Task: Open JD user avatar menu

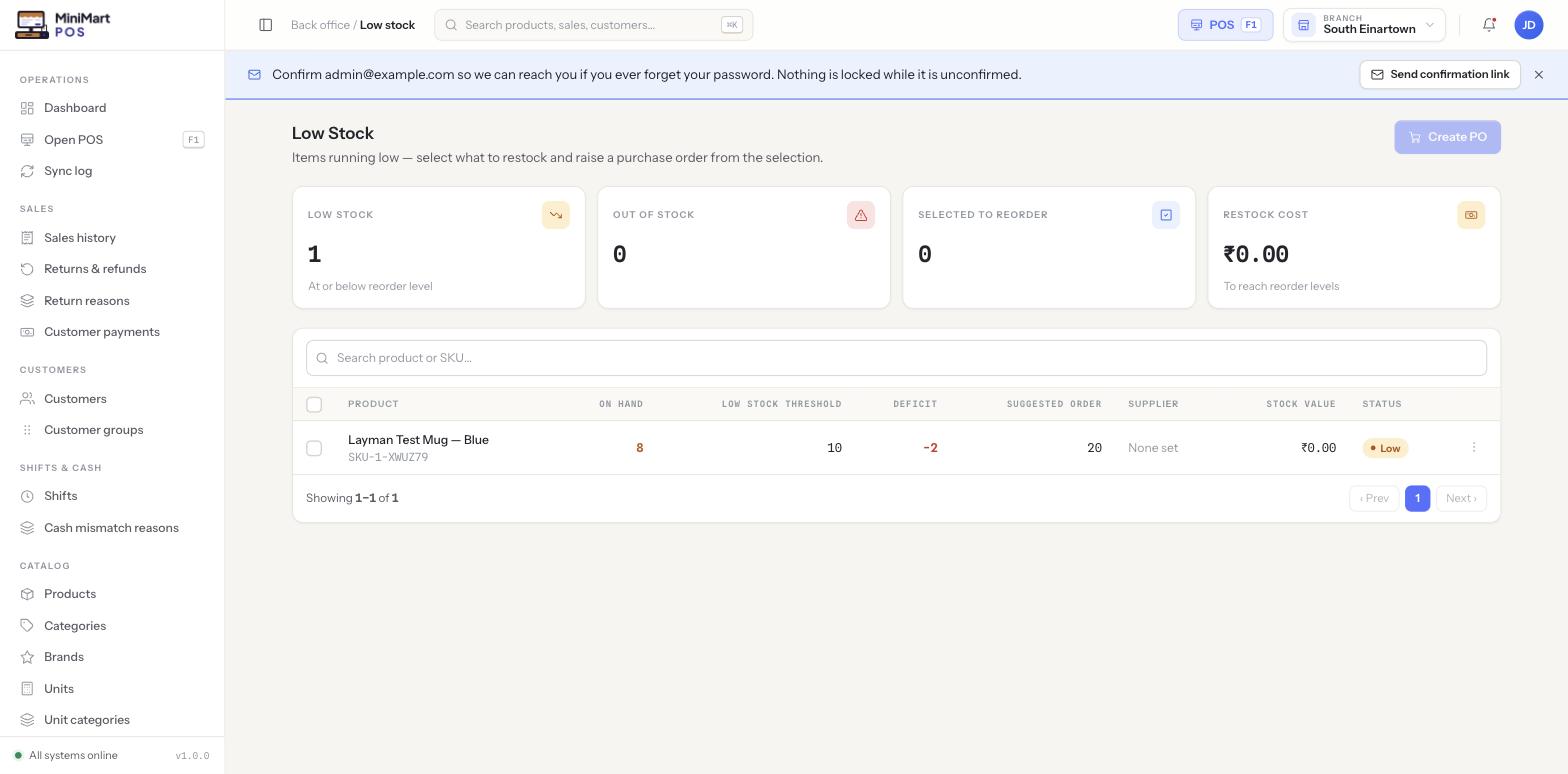Action: (1529, 25)
